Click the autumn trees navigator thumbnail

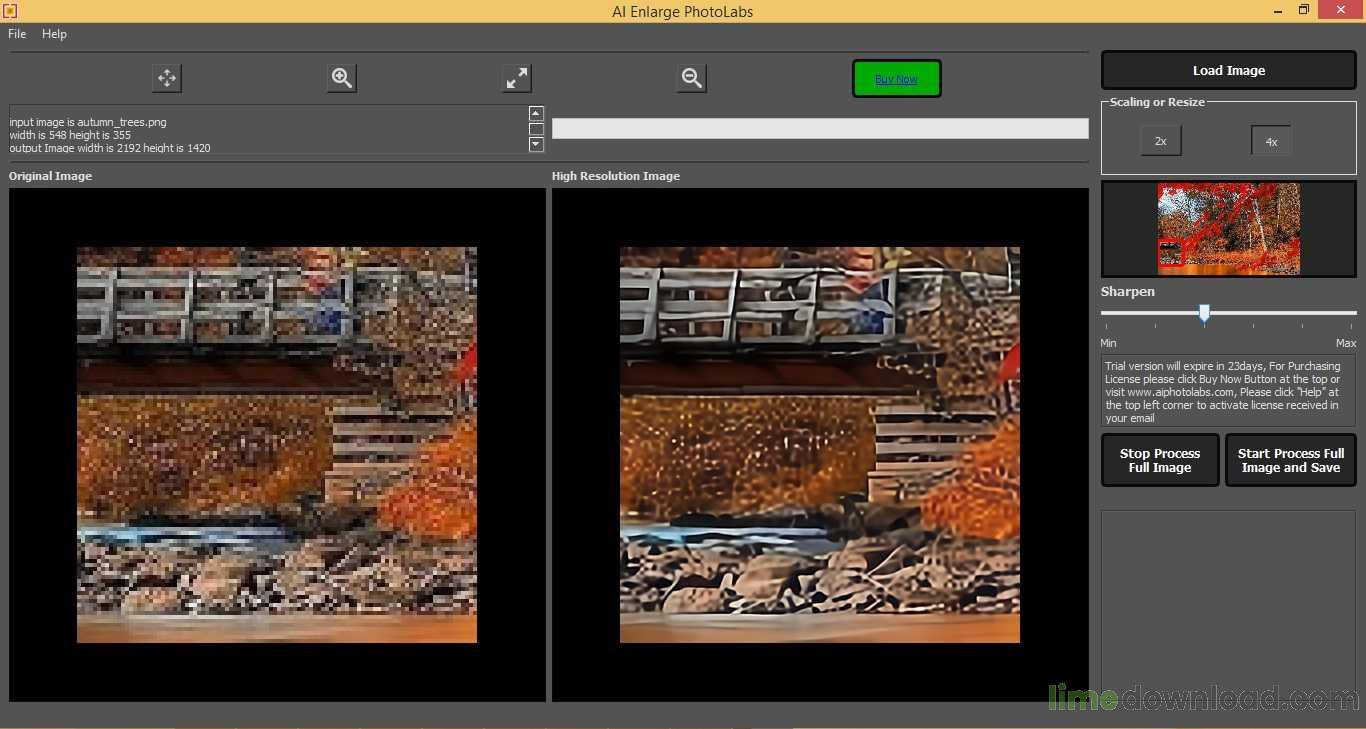pyautogui.click(x=1229, y=228)
